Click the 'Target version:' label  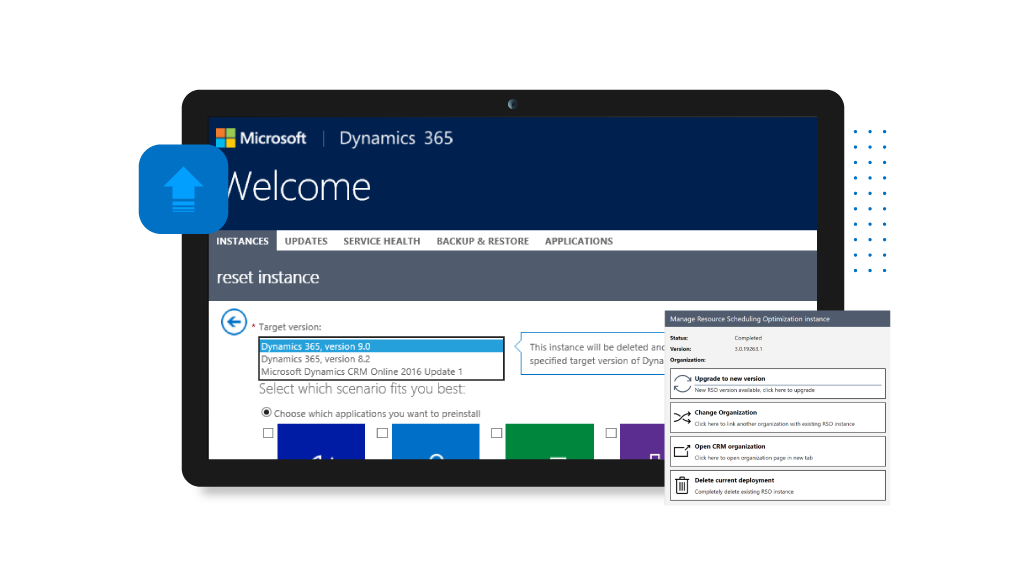click(x=289, y=327)
